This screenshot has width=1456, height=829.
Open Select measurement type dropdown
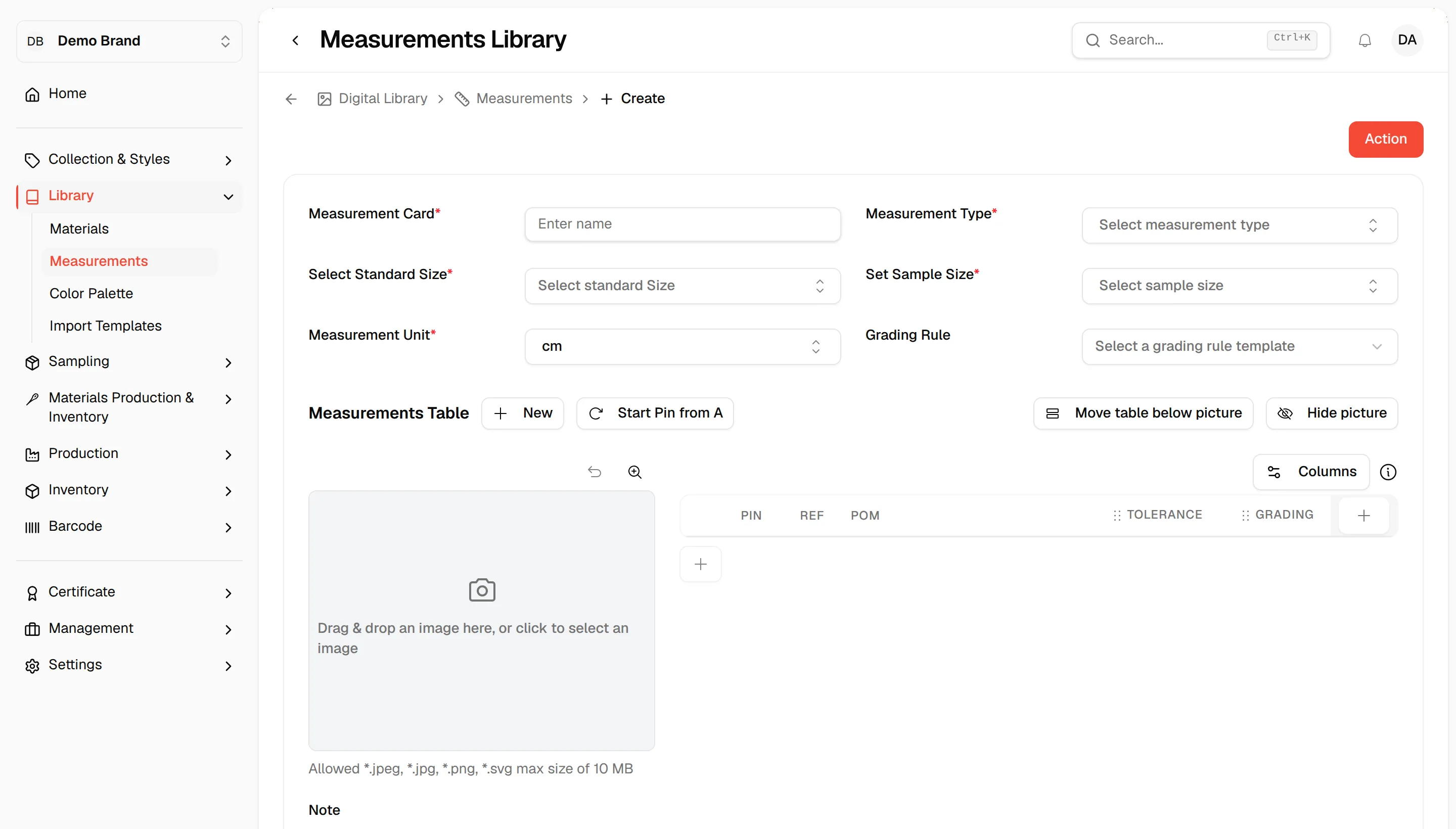(1239, 225)
